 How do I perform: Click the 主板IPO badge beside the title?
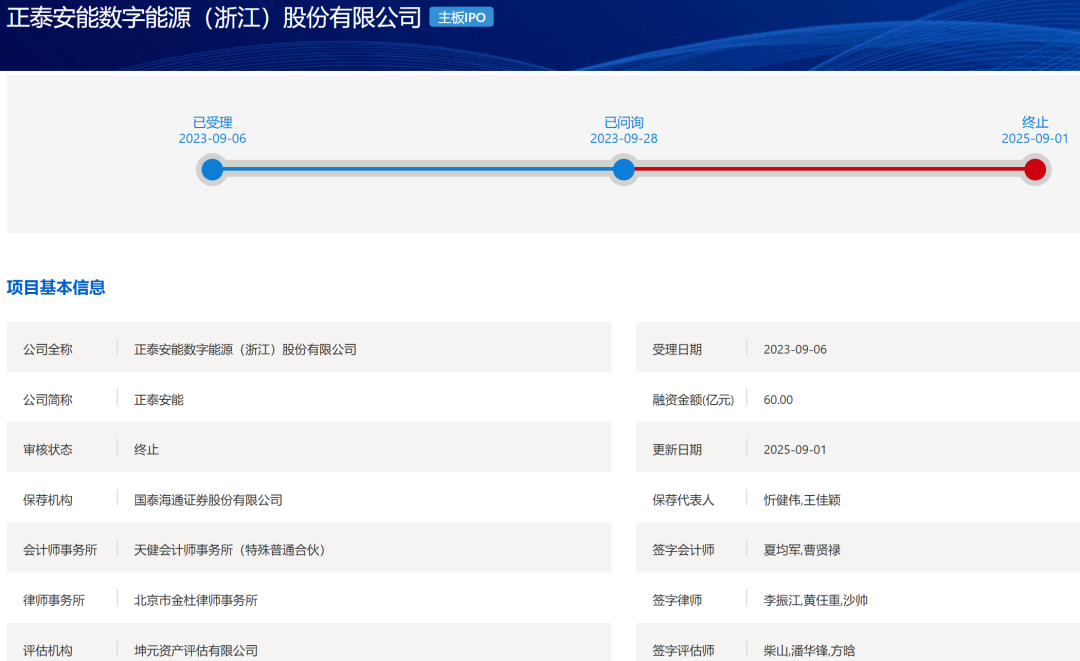[461, 17]
